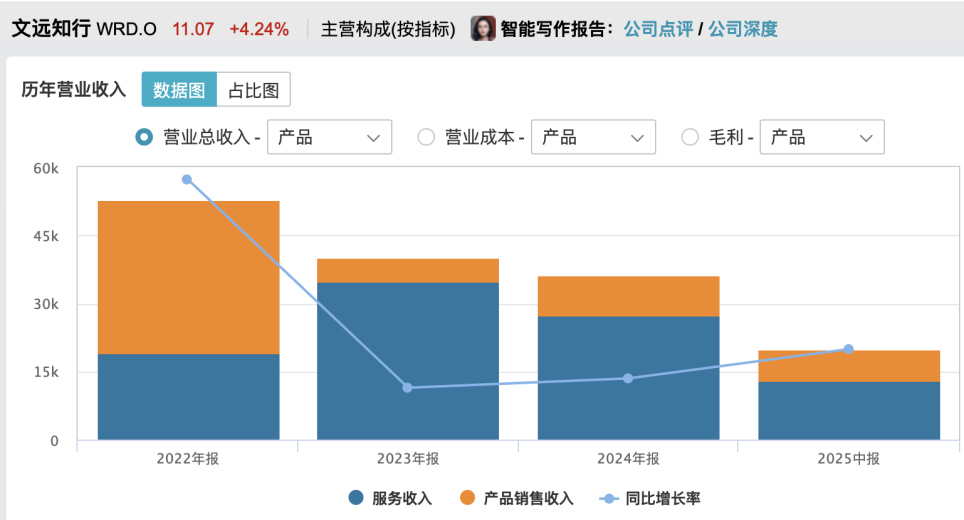Viewport: 964px width, 520px height.
Task: Select the 毛利 radio button
Action: tap(690, 137)
